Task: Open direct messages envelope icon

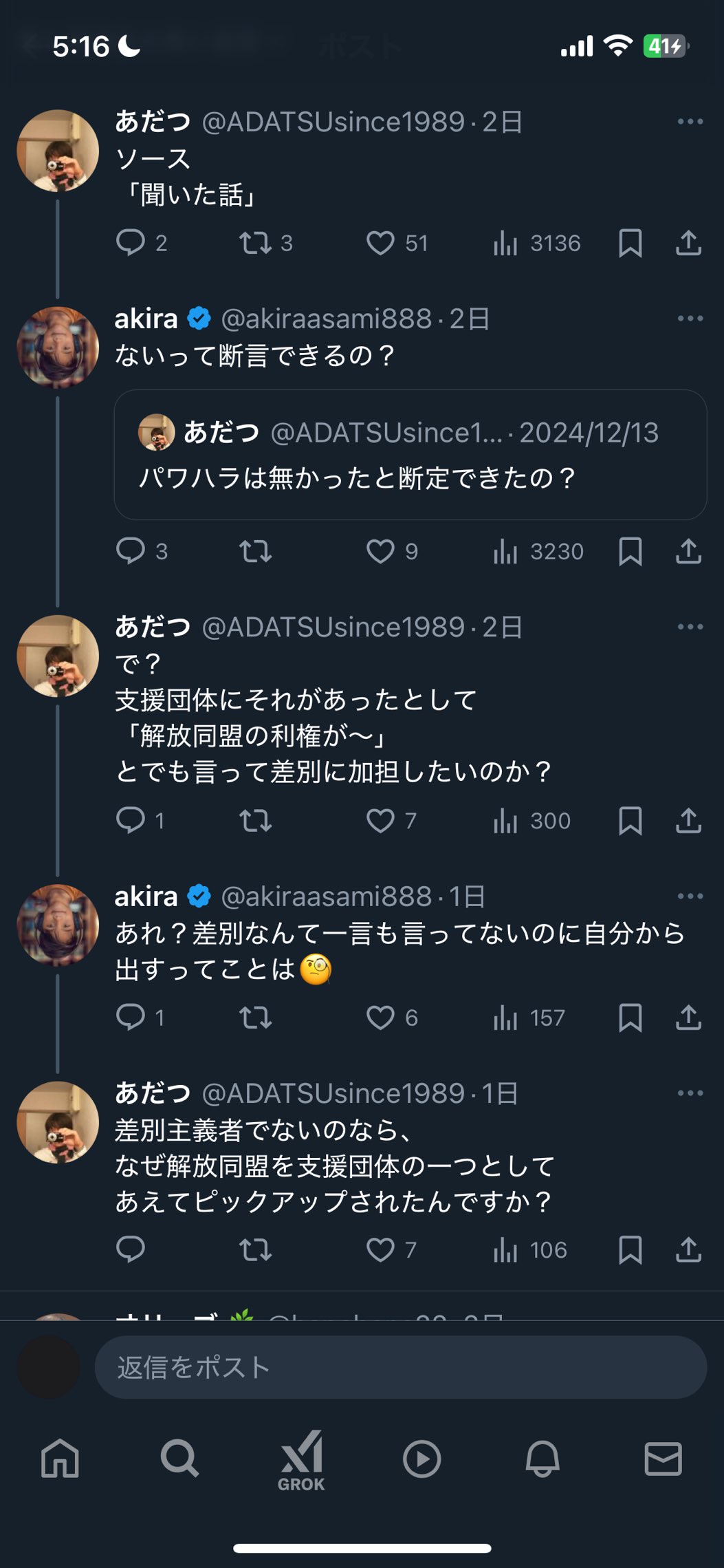Action: (663, 1458)
